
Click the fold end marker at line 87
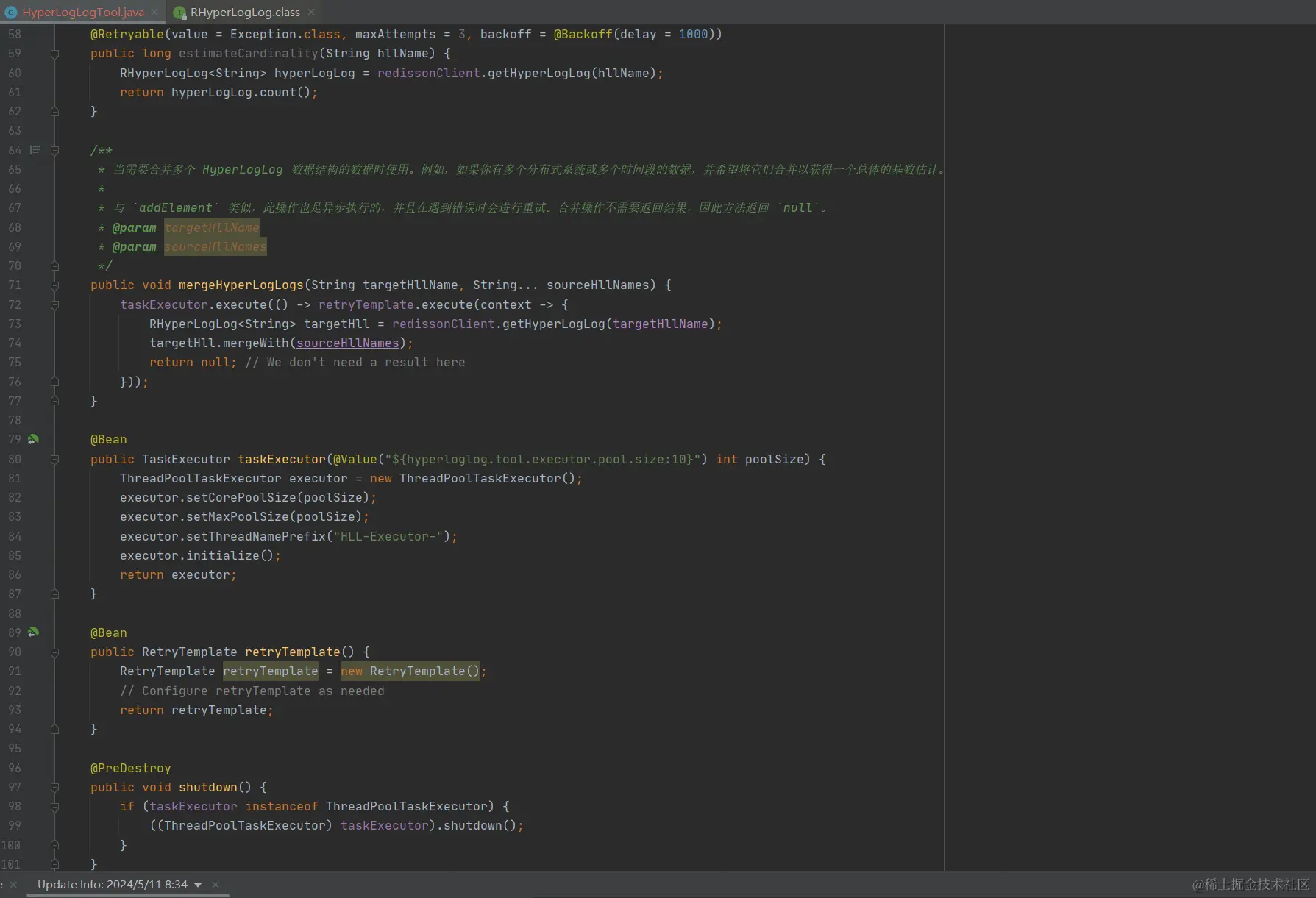[x=54, y=594]
